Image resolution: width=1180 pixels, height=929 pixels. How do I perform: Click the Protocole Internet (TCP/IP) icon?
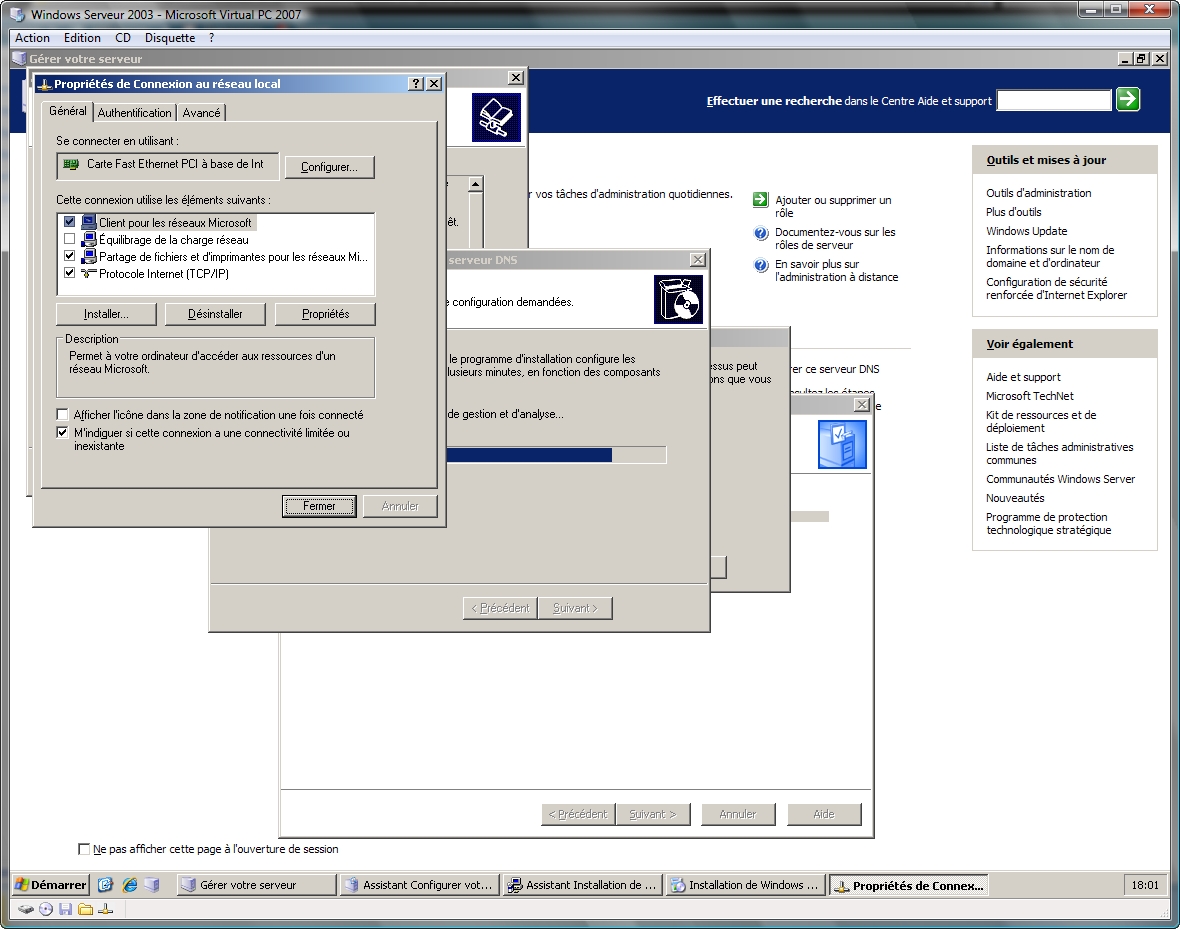point(89,273)
